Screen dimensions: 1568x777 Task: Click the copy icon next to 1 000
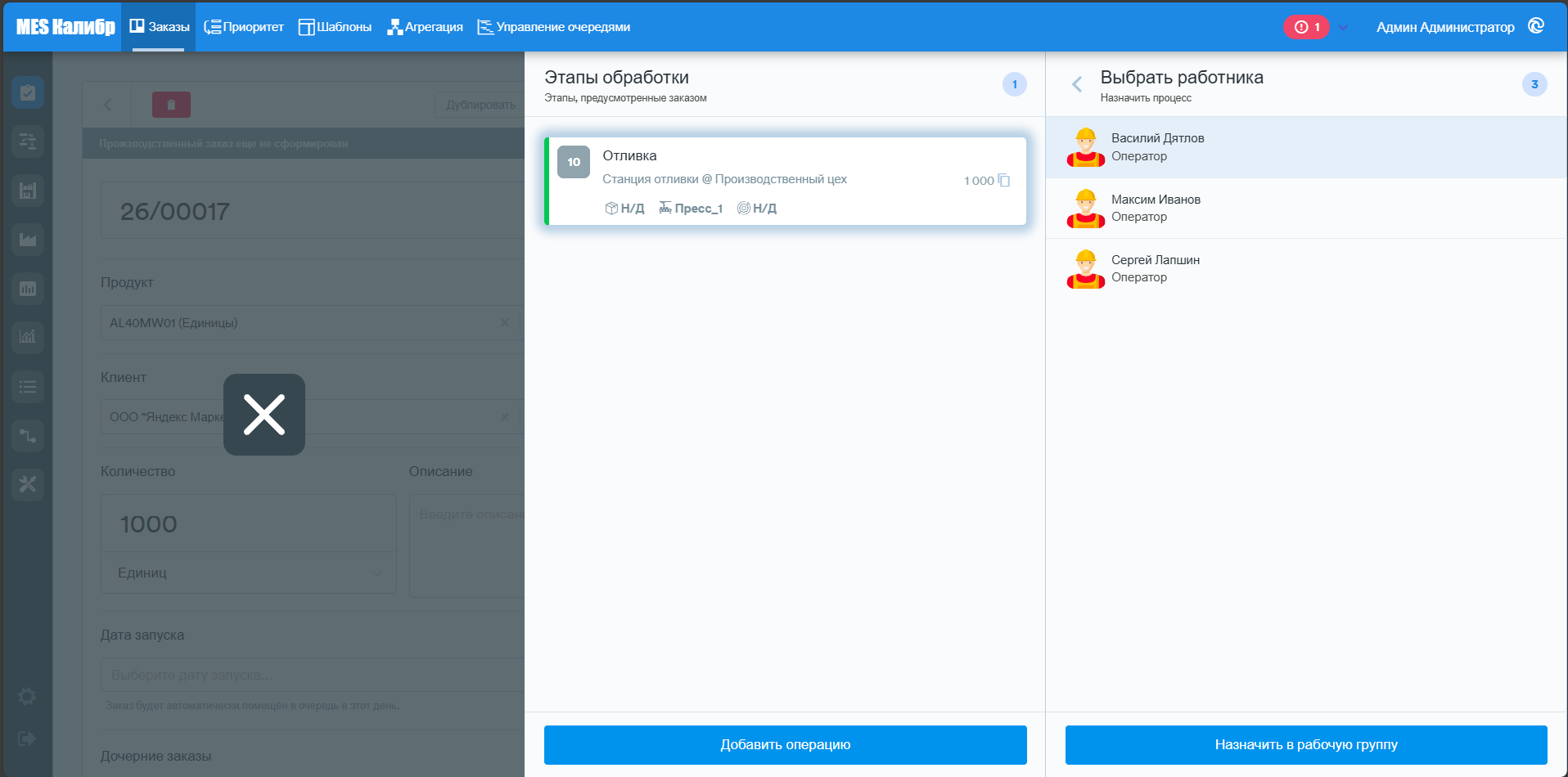click(x=1004, y=181)
